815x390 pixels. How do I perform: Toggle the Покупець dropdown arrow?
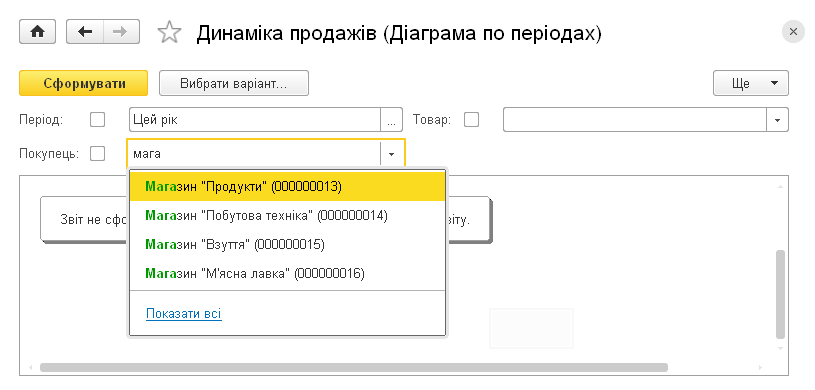392,154
